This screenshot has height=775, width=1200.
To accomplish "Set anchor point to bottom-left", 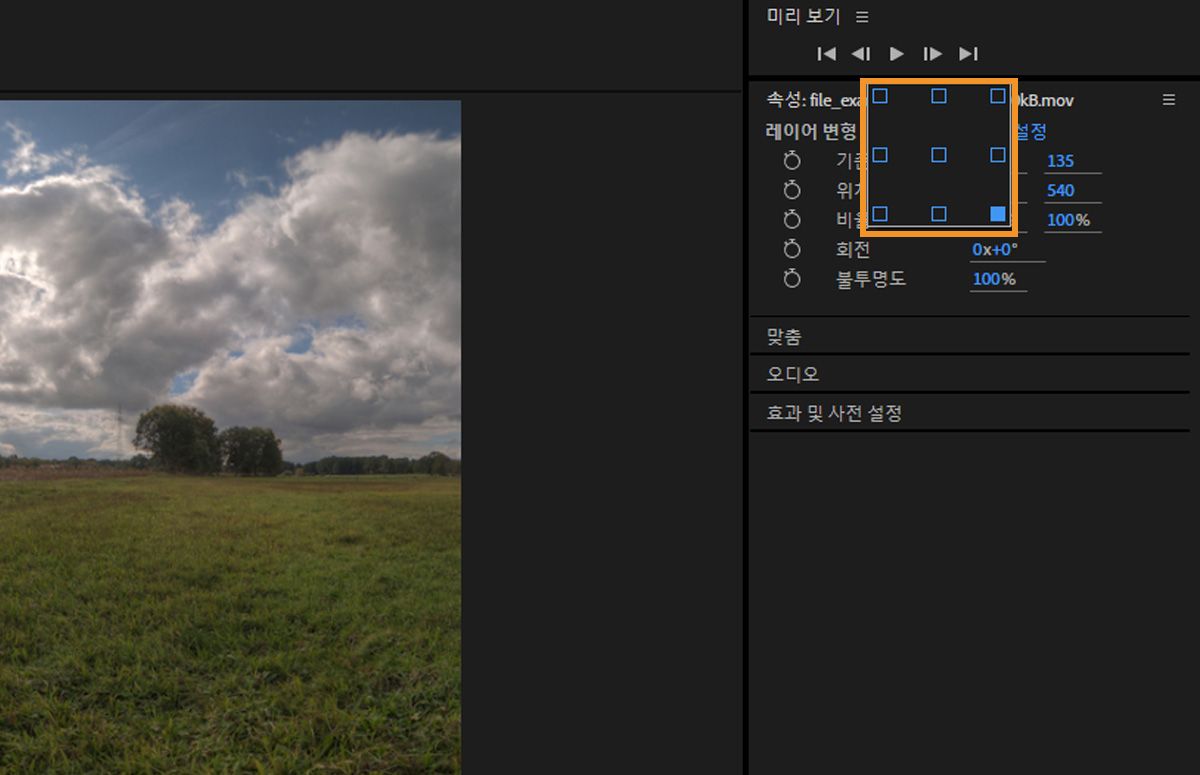I will (x=880, y=214).
